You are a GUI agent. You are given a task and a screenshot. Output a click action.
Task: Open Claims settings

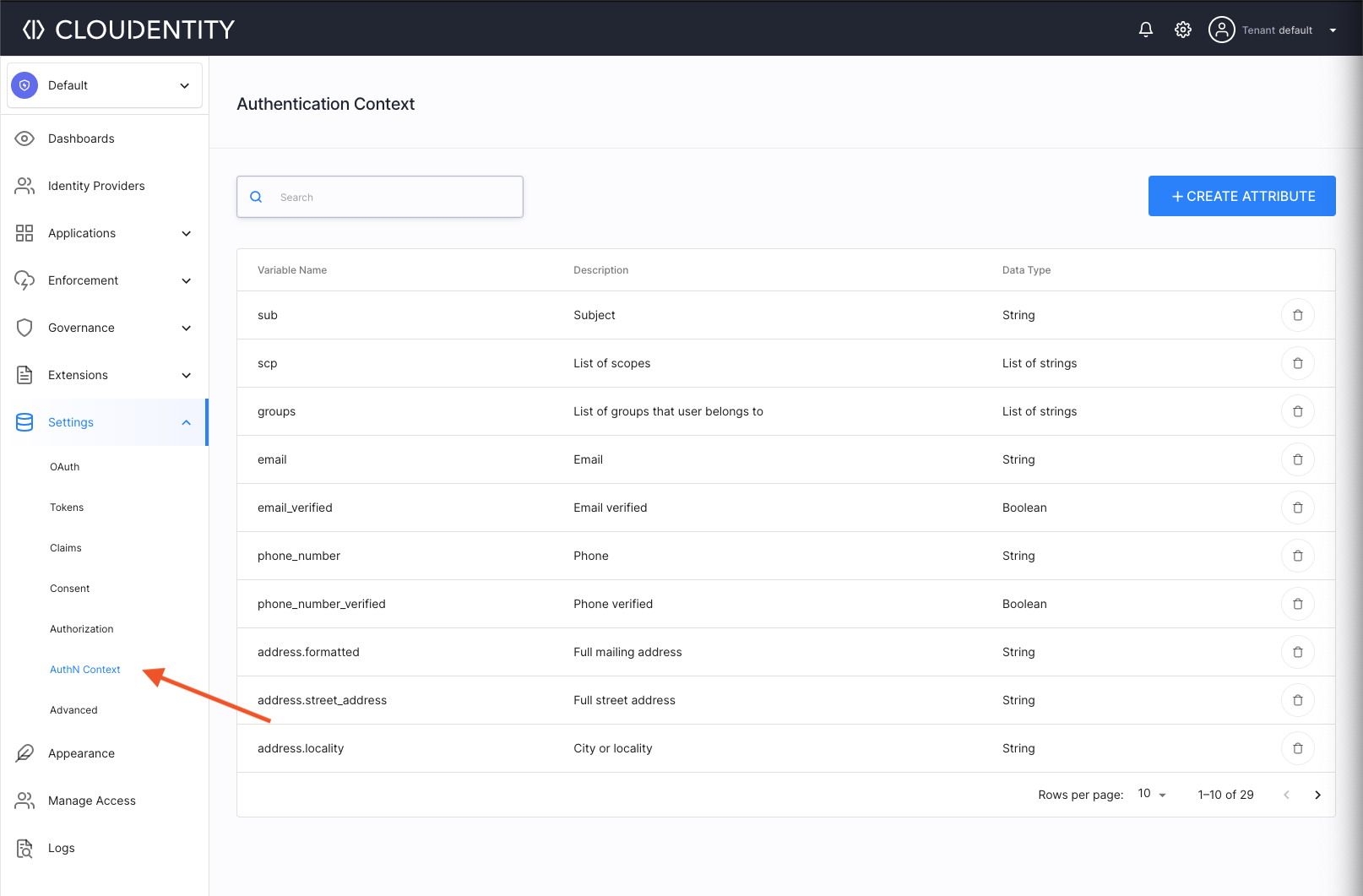(x=66, y=548)
